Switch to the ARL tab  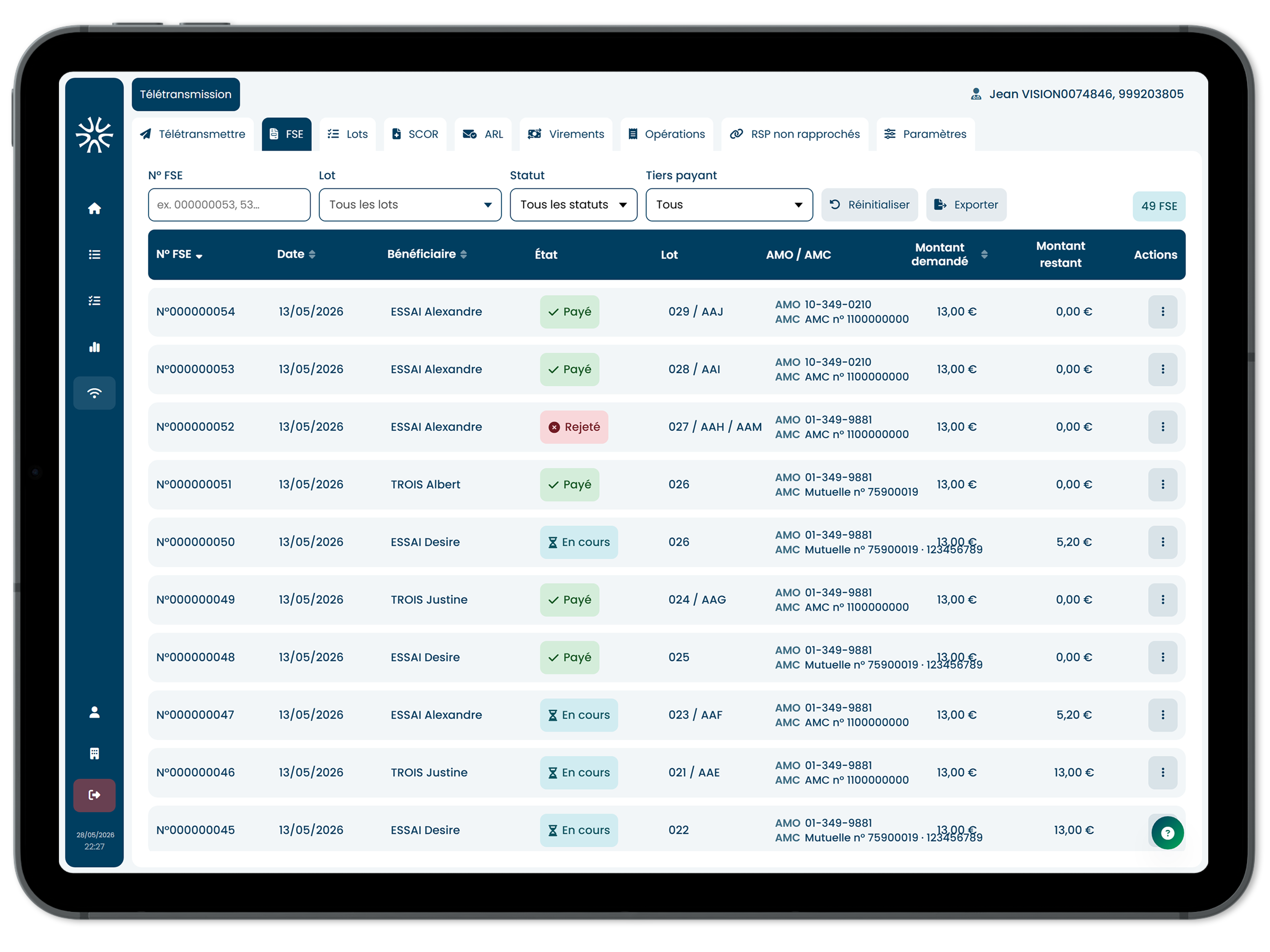[x=483, y=134]
